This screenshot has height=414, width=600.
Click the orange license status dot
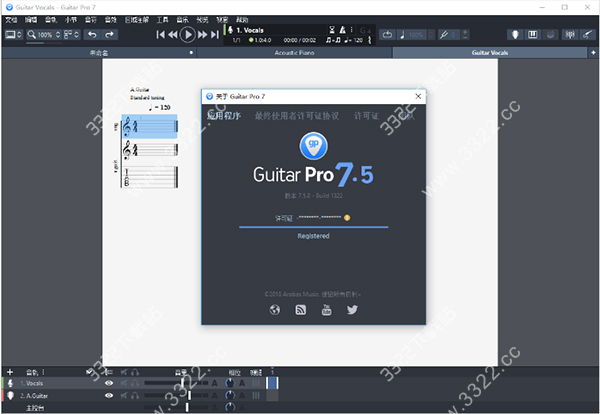[347, 218]
